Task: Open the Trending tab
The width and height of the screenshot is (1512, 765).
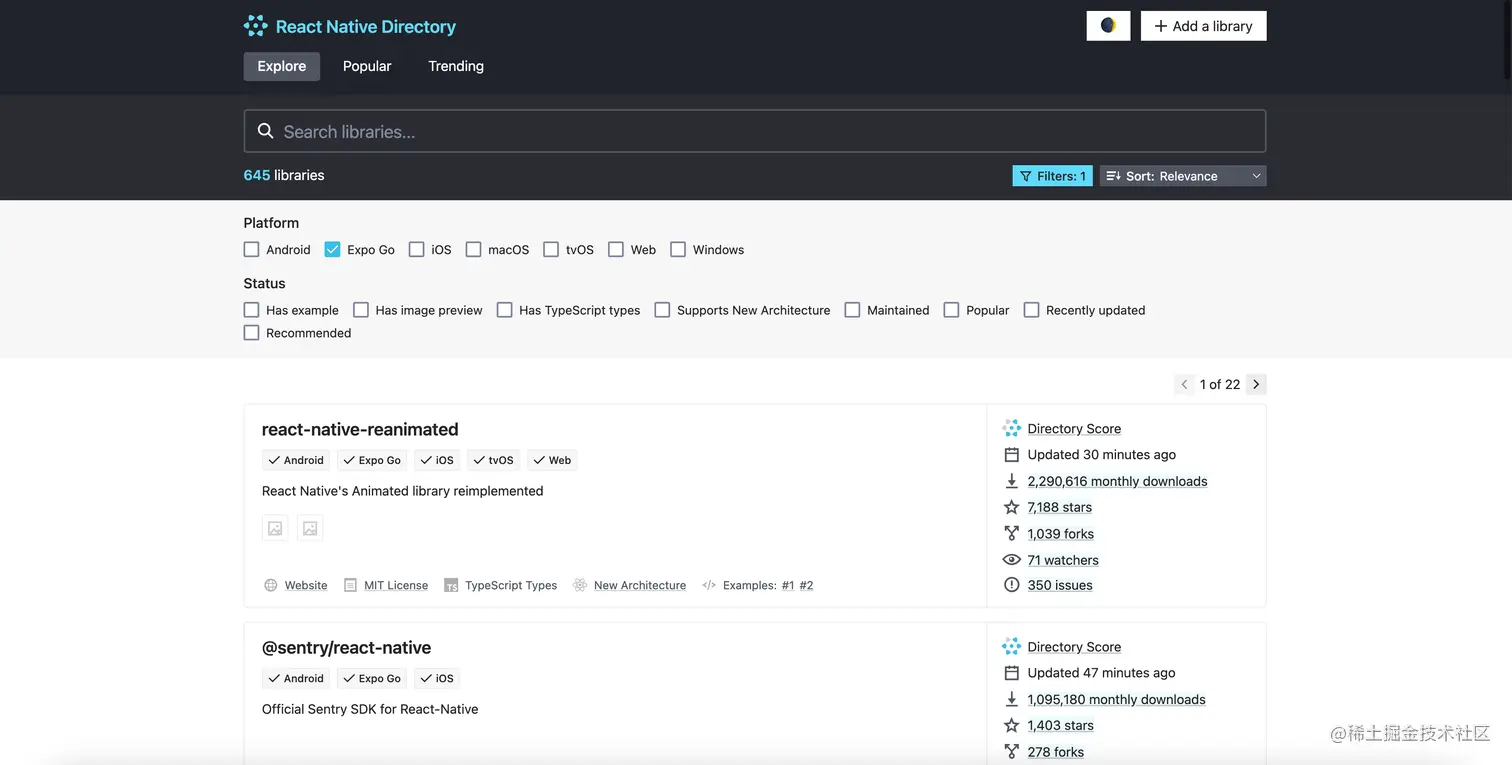Action: click(x=456, y=66)
